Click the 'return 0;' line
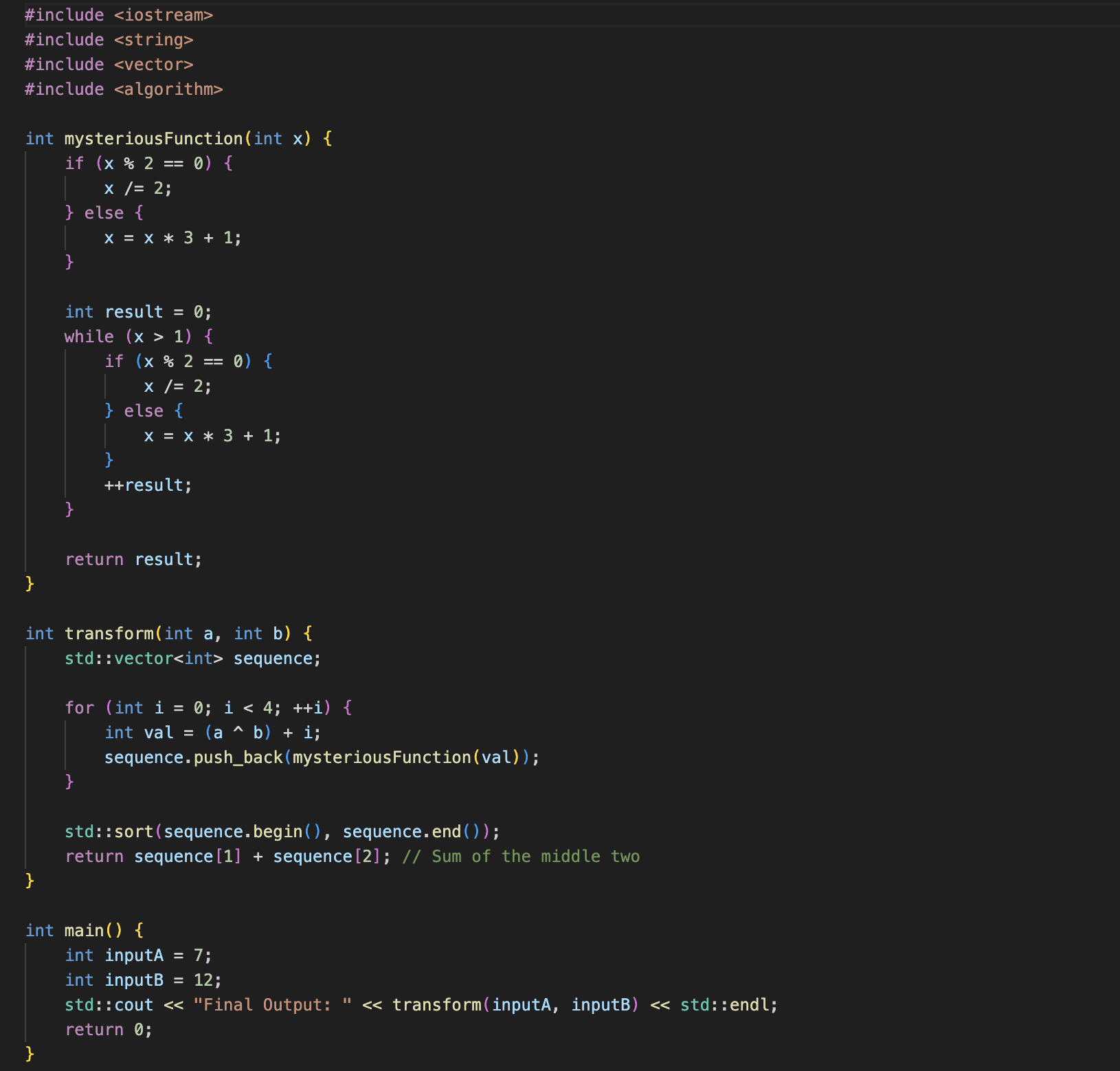 [109, 1030]
